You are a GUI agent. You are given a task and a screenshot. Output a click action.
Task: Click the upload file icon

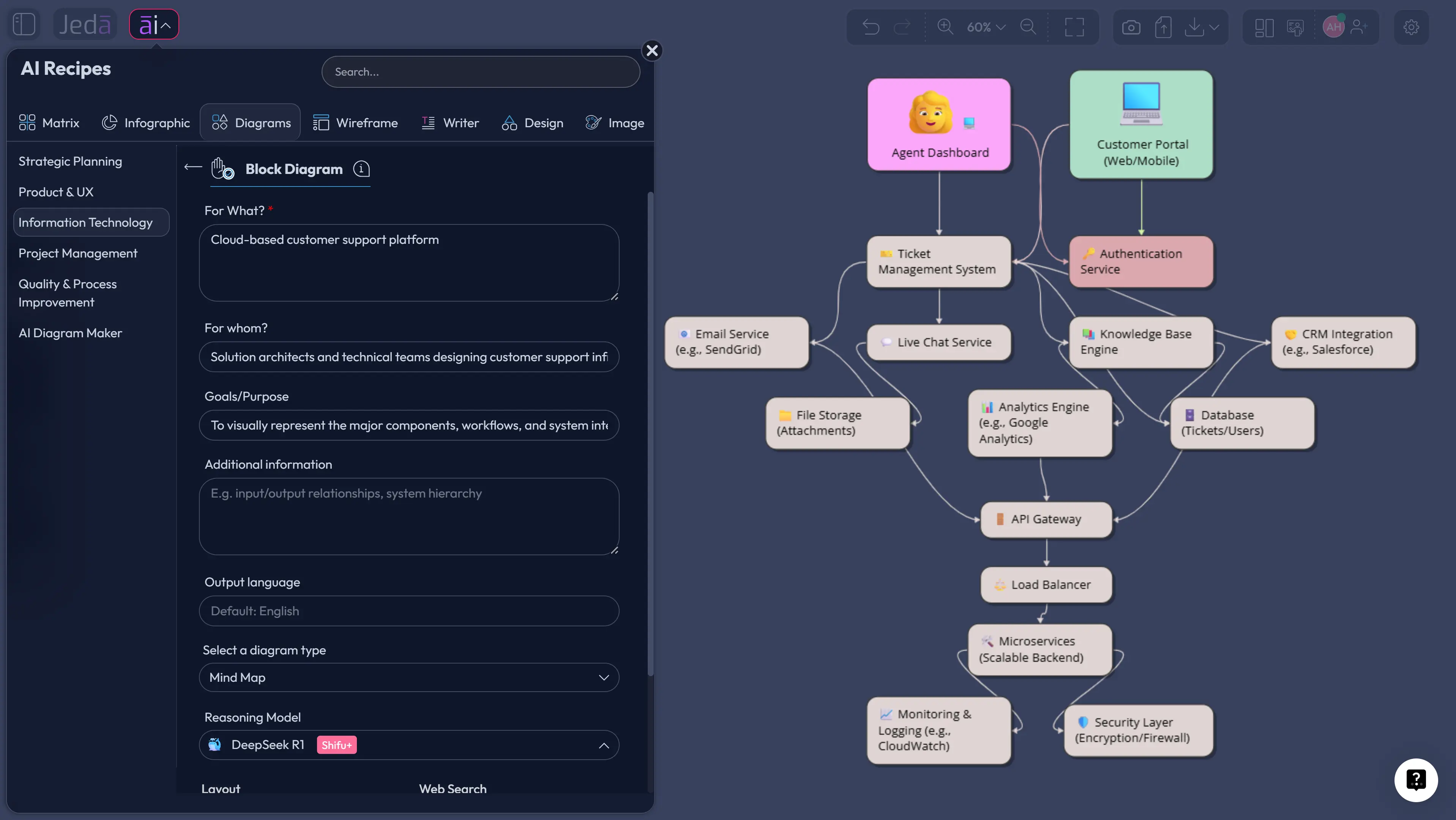click(1163, 27)
